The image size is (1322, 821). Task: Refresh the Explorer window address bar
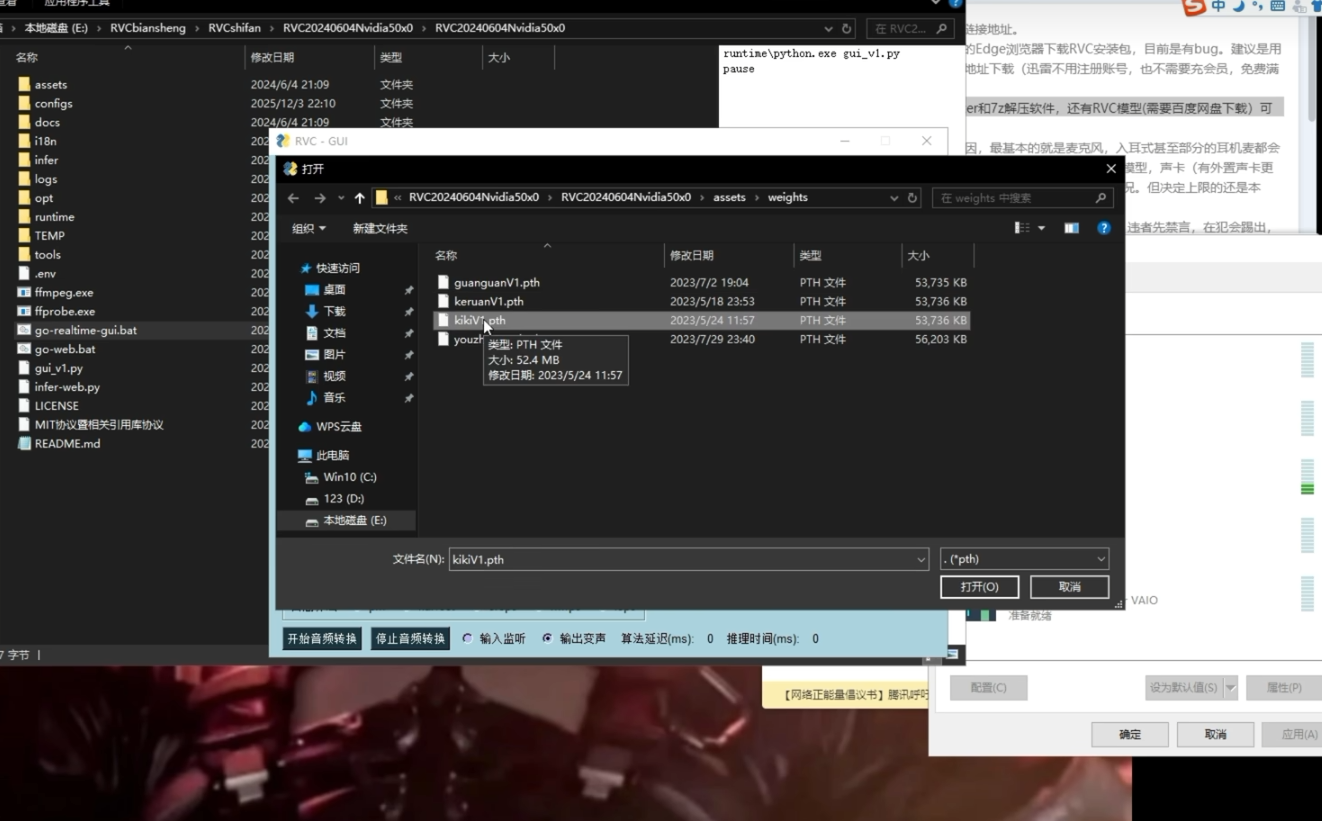coord(847,29)
